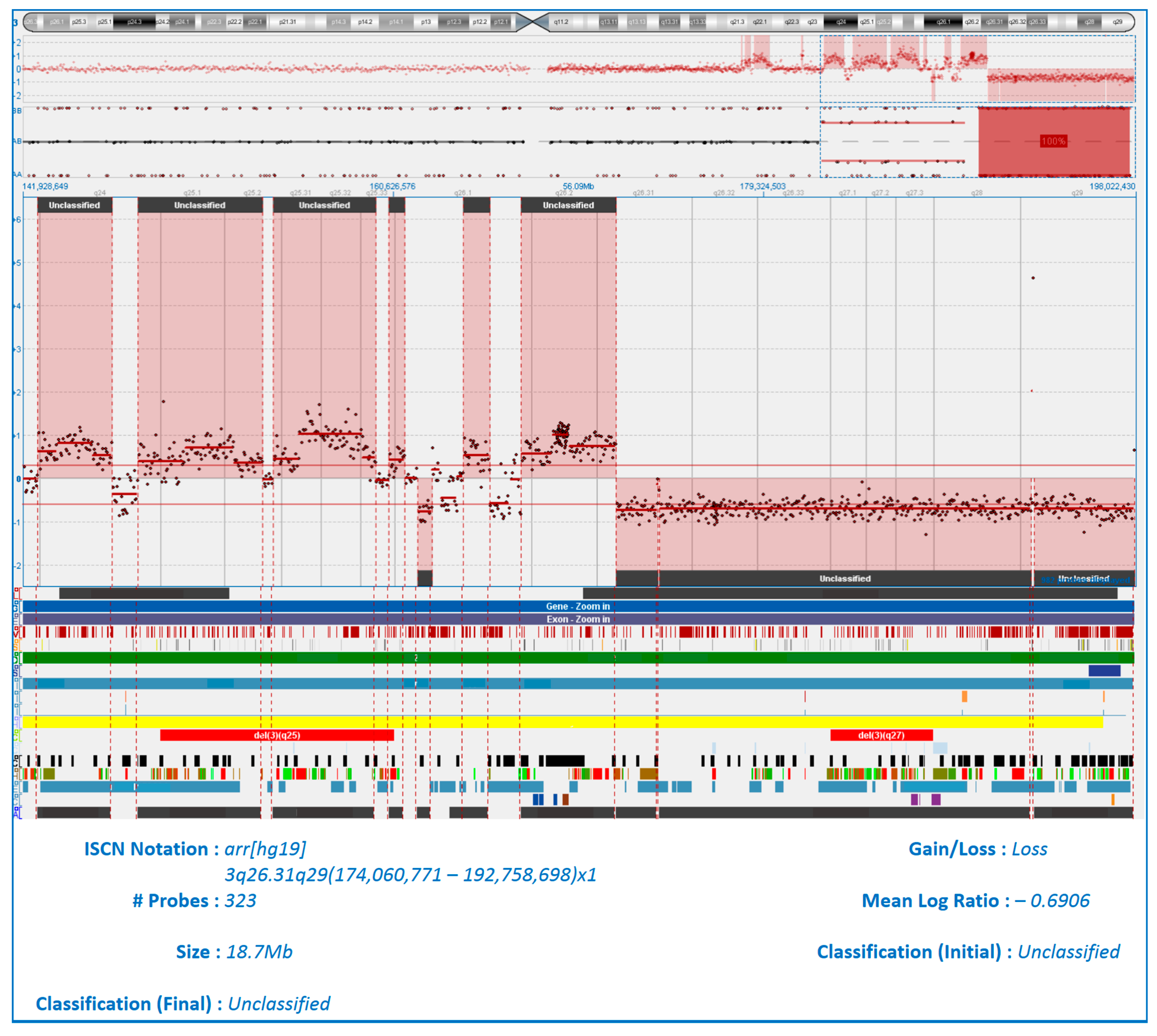Toggle the green D track box
This screenshot has height=1036, width=1157.
point(16,654)
